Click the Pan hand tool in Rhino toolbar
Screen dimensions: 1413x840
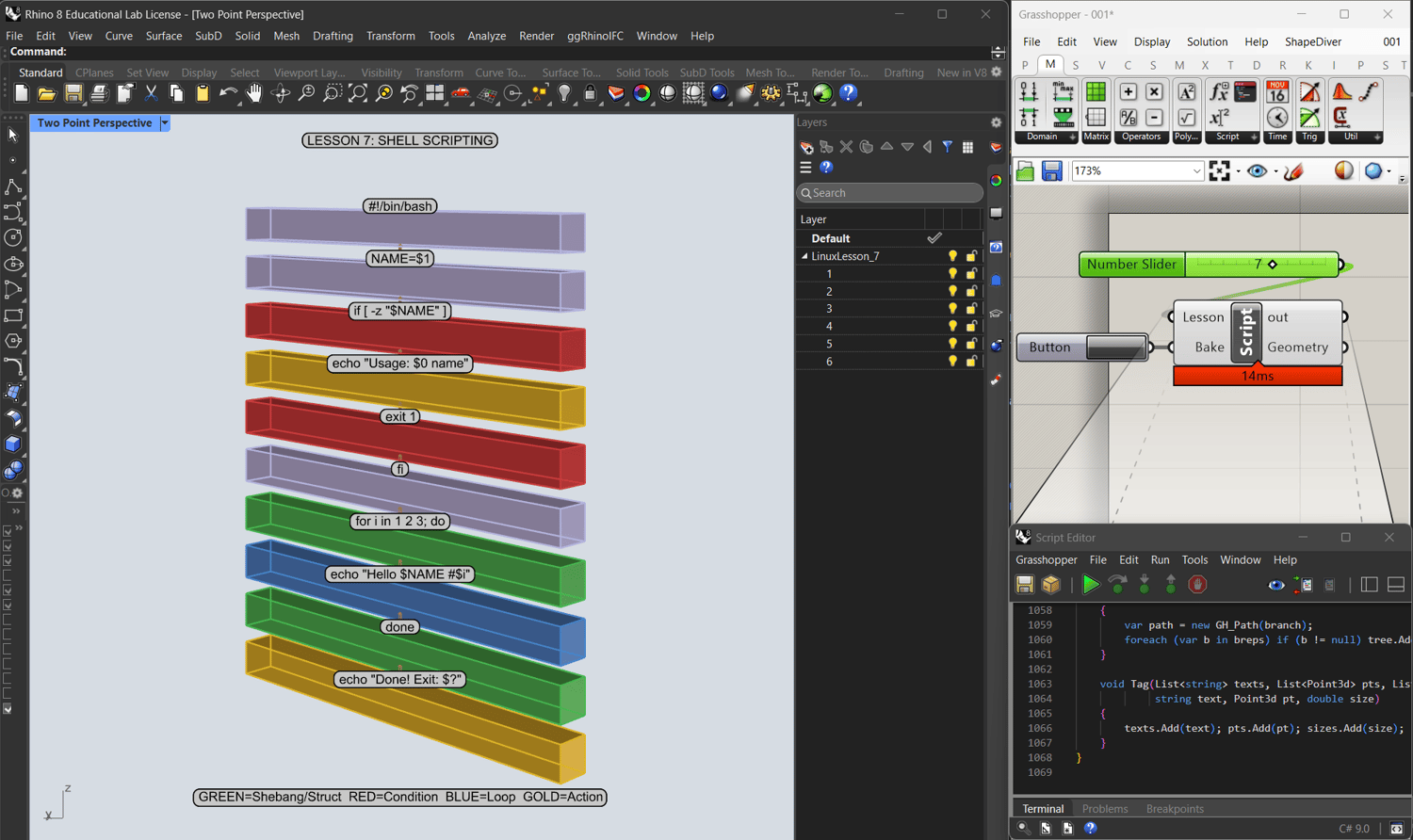click(x=254, y=93)
